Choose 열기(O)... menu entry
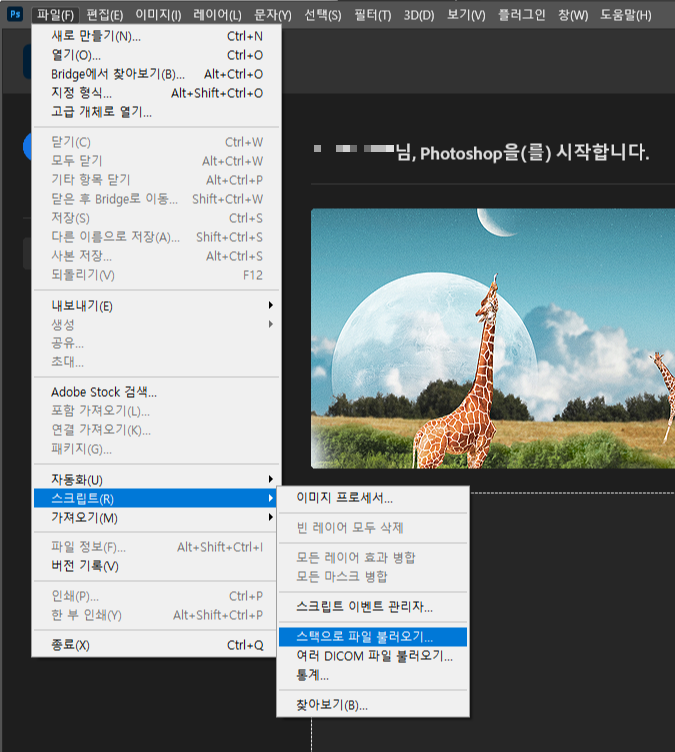 point(156,55)
